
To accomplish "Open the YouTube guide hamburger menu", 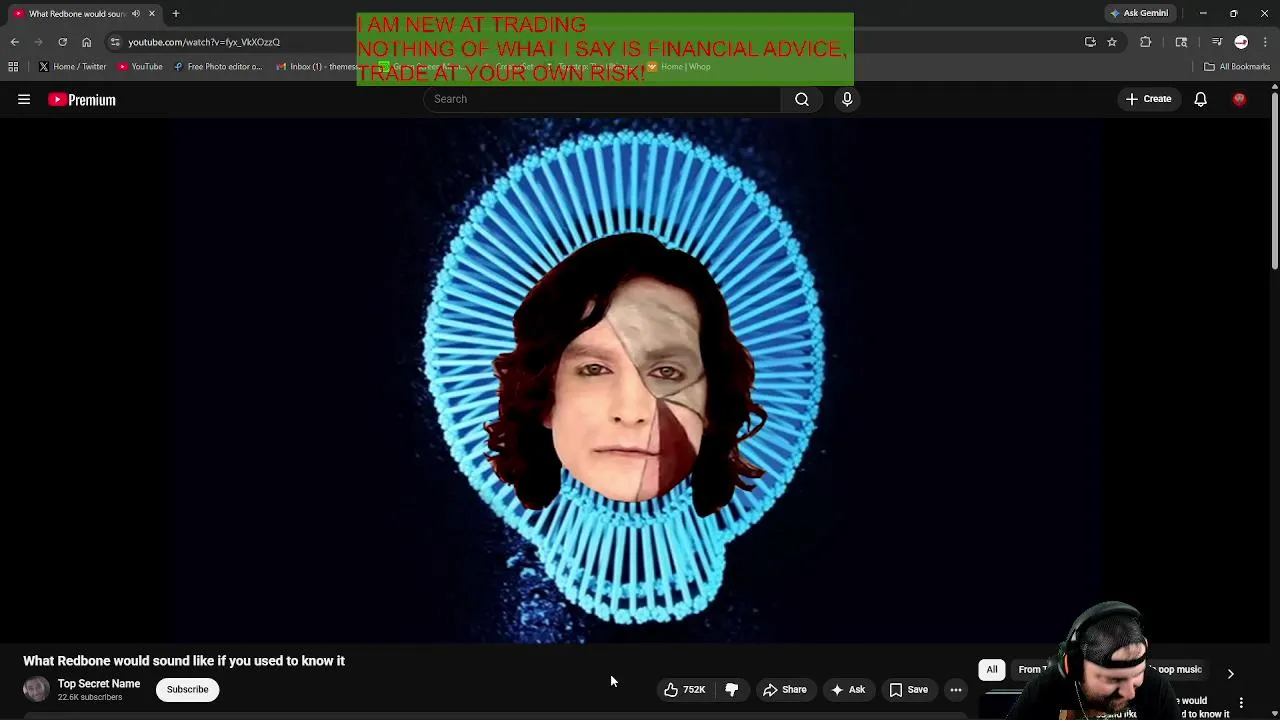I will point(24,100).
